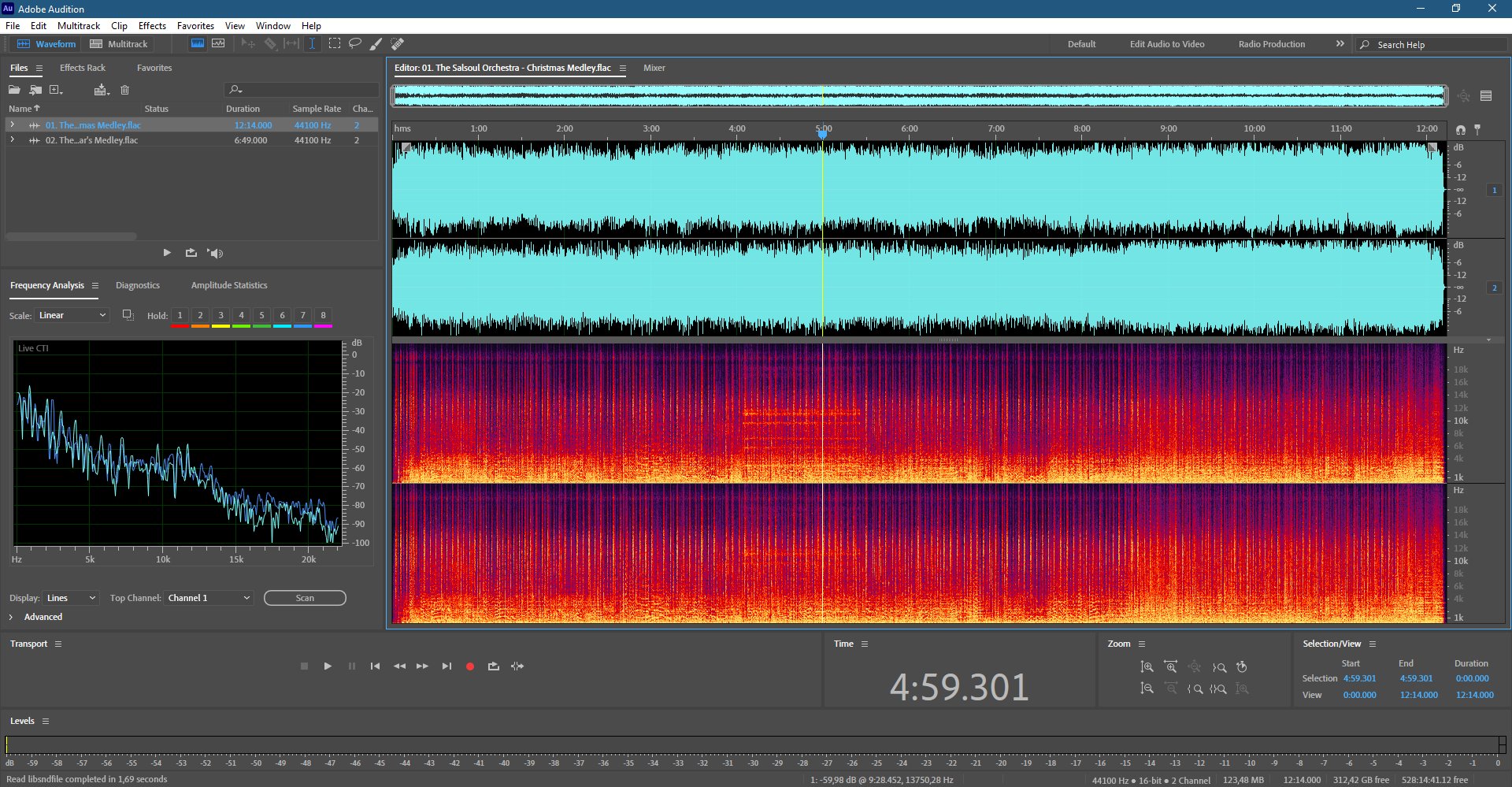The width and height of the screenshot is (1512, 787).
Task: Open the Effects Rack tab
Action: point(83,68)
